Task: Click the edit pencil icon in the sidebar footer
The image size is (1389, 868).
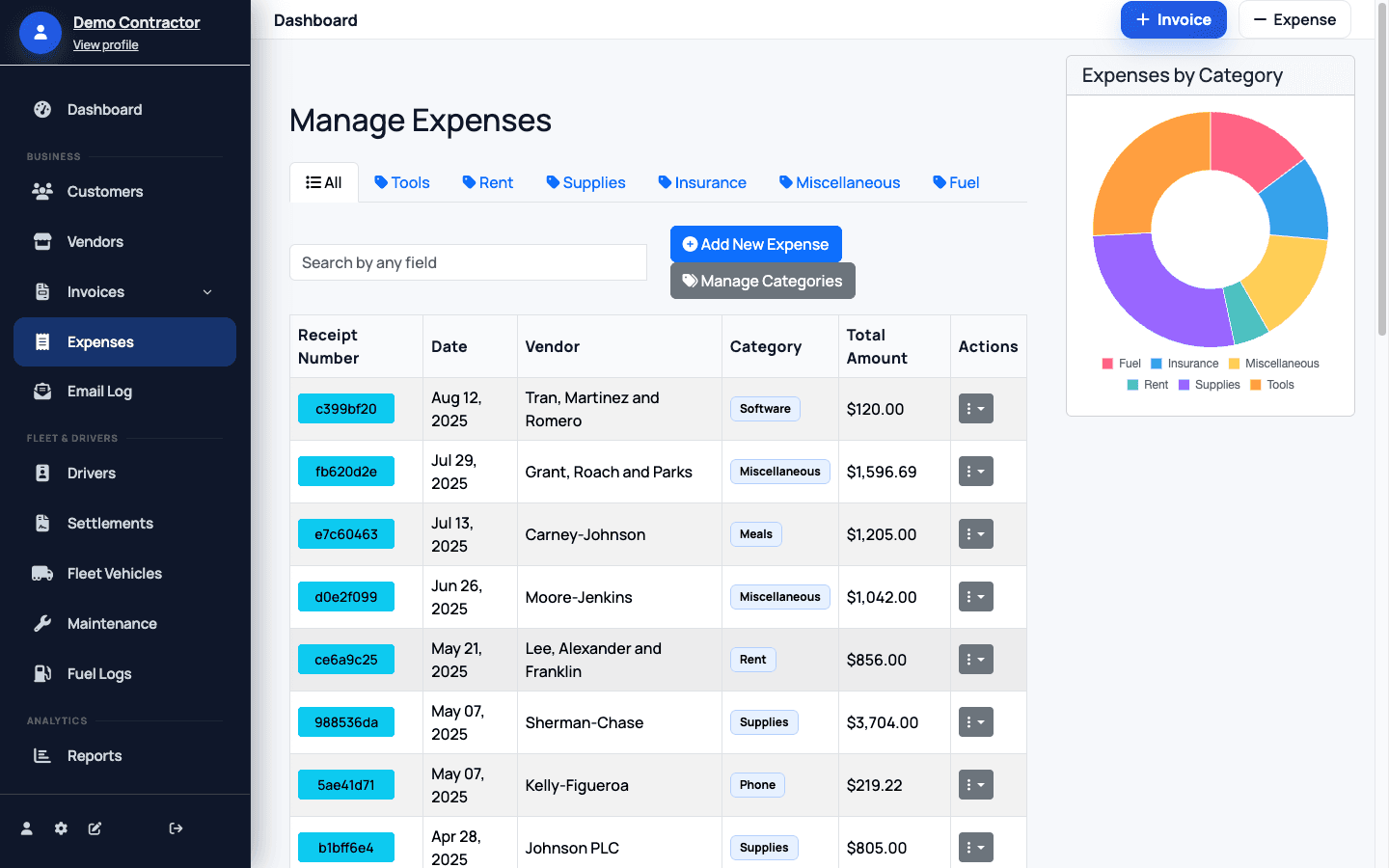Action: tap(95, 828)
